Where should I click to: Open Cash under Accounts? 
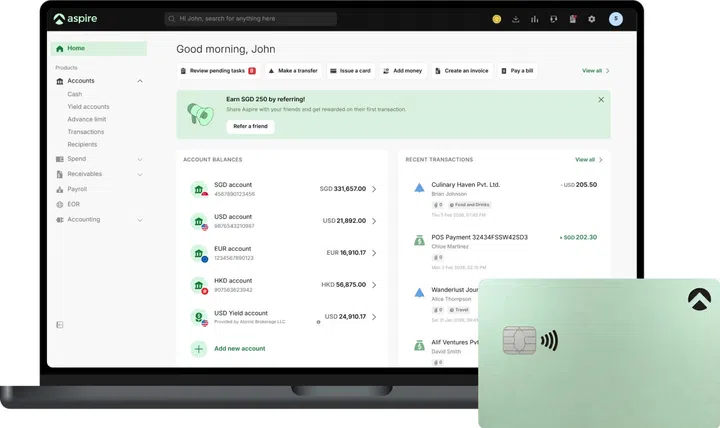pos(74,94)
